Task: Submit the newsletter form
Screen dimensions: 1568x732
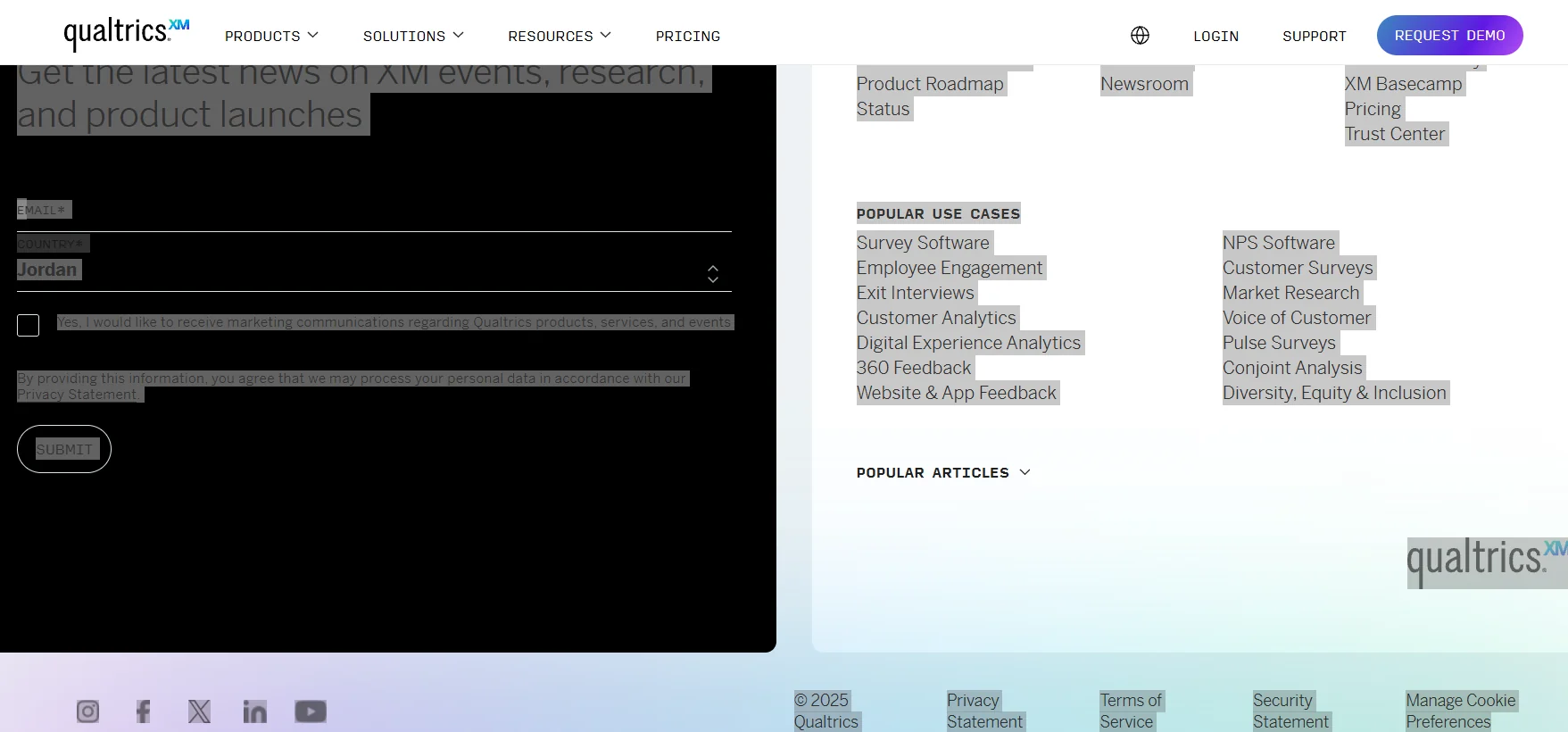Action: pyautogui.click(x=64, y=449)
